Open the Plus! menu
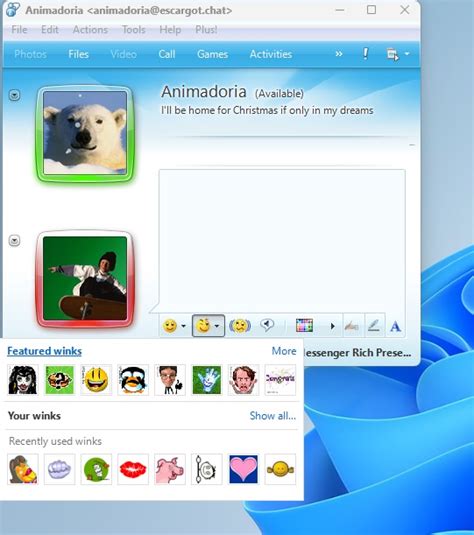Image resolution: width=474 pixels, height=535 pixels. tap(206, 30)
